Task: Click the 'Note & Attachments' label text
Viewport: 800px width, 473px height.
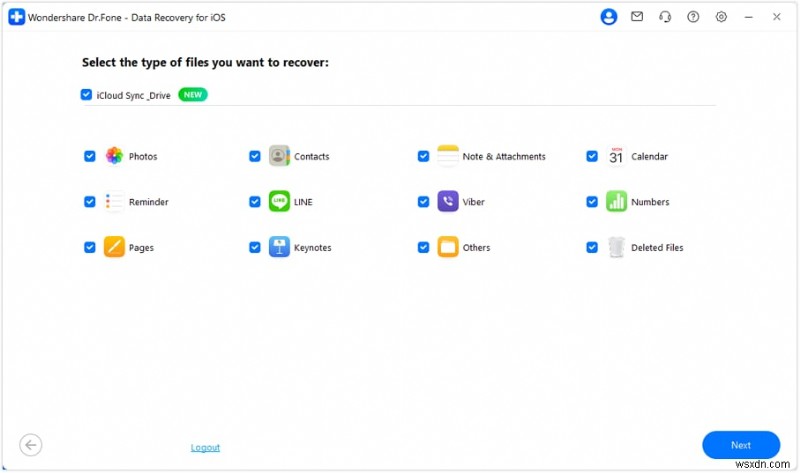Action: click(x=504, y=156)
